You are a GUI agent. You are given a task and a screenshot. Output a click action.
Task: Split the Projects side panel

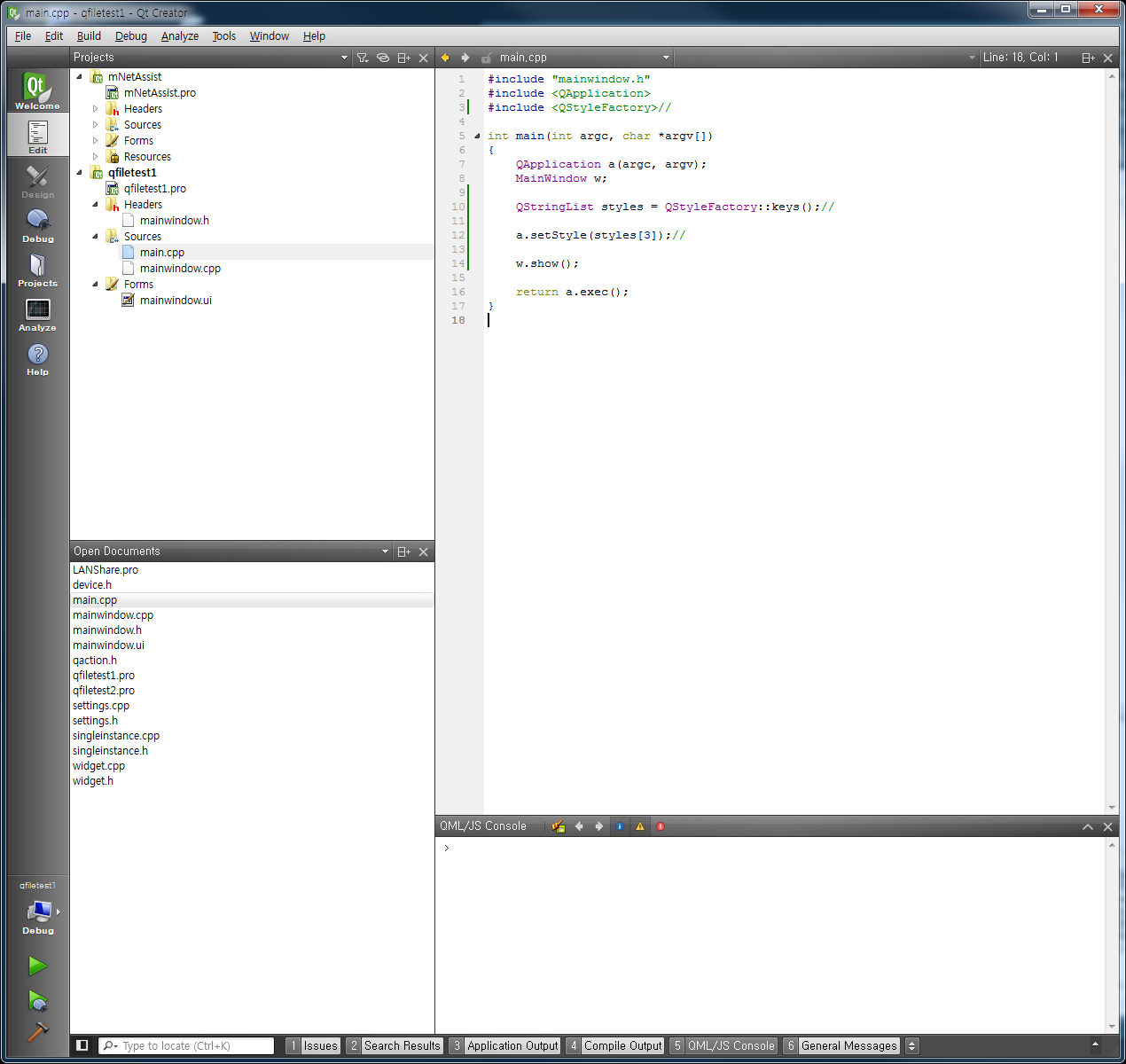click(403, 58)
